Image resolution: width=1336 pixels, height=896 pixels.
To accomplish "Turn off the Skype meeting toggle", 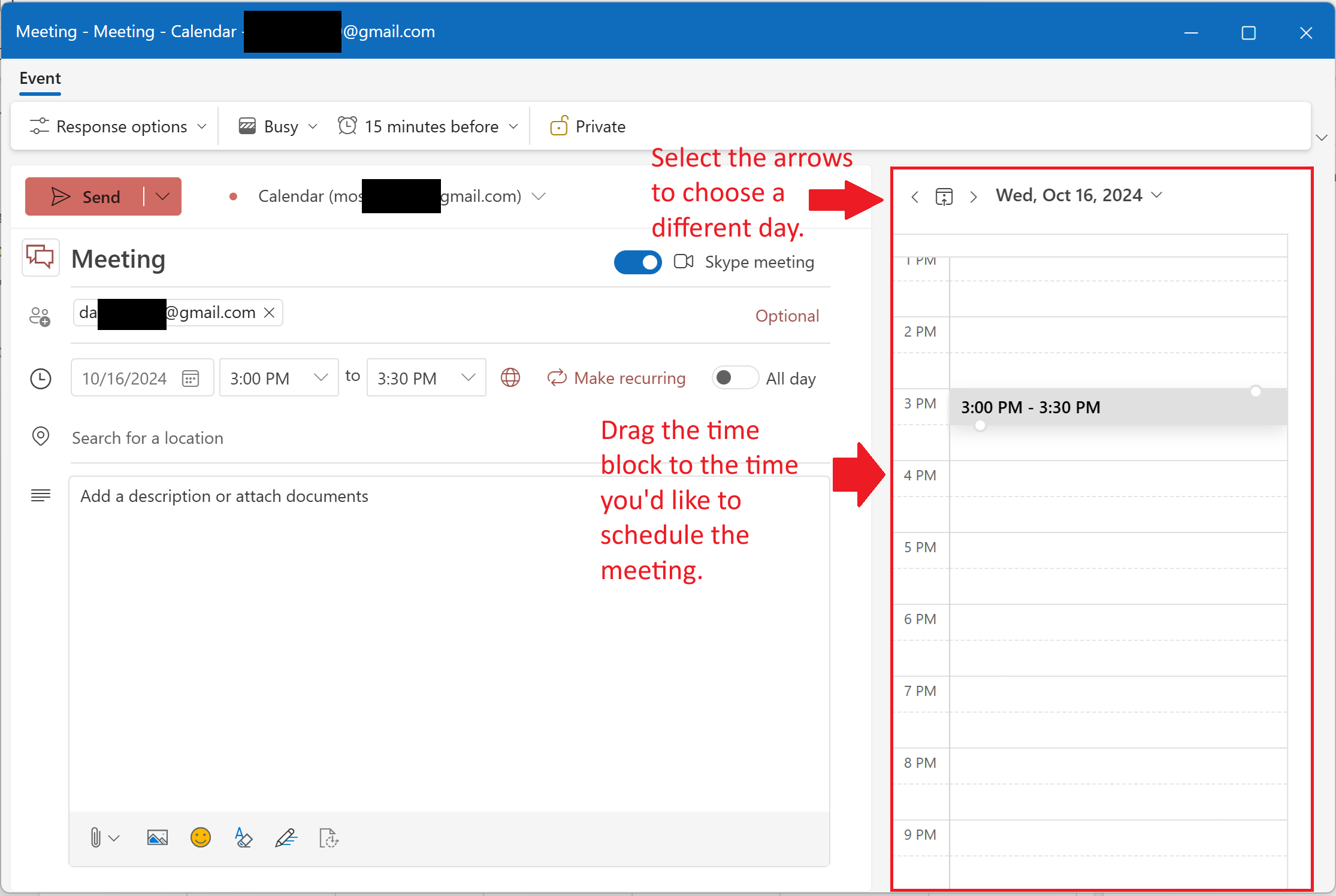I will click(637, 262).
